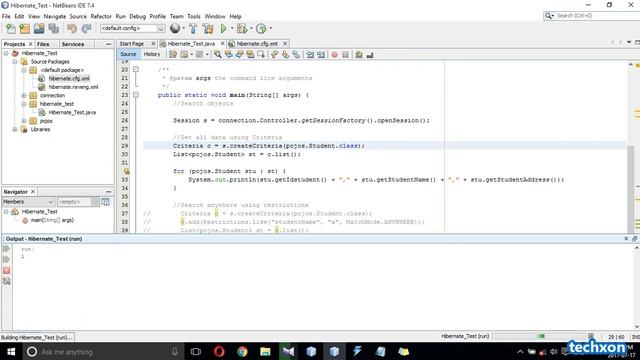The width and height of the screenshot is (640, 360).
Task: Switch to the hibernate.cfg.xml editor tab
Action: coord(257,44)
